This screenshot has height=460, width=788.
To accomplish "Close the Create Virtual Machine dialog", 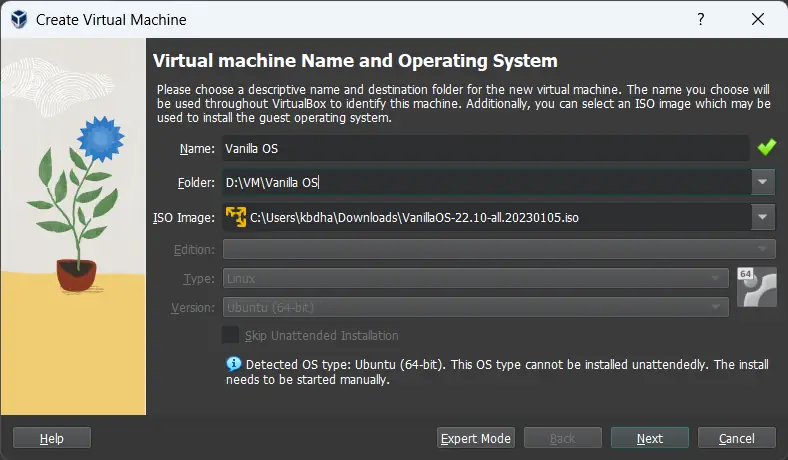I will [x=758, y=19].
